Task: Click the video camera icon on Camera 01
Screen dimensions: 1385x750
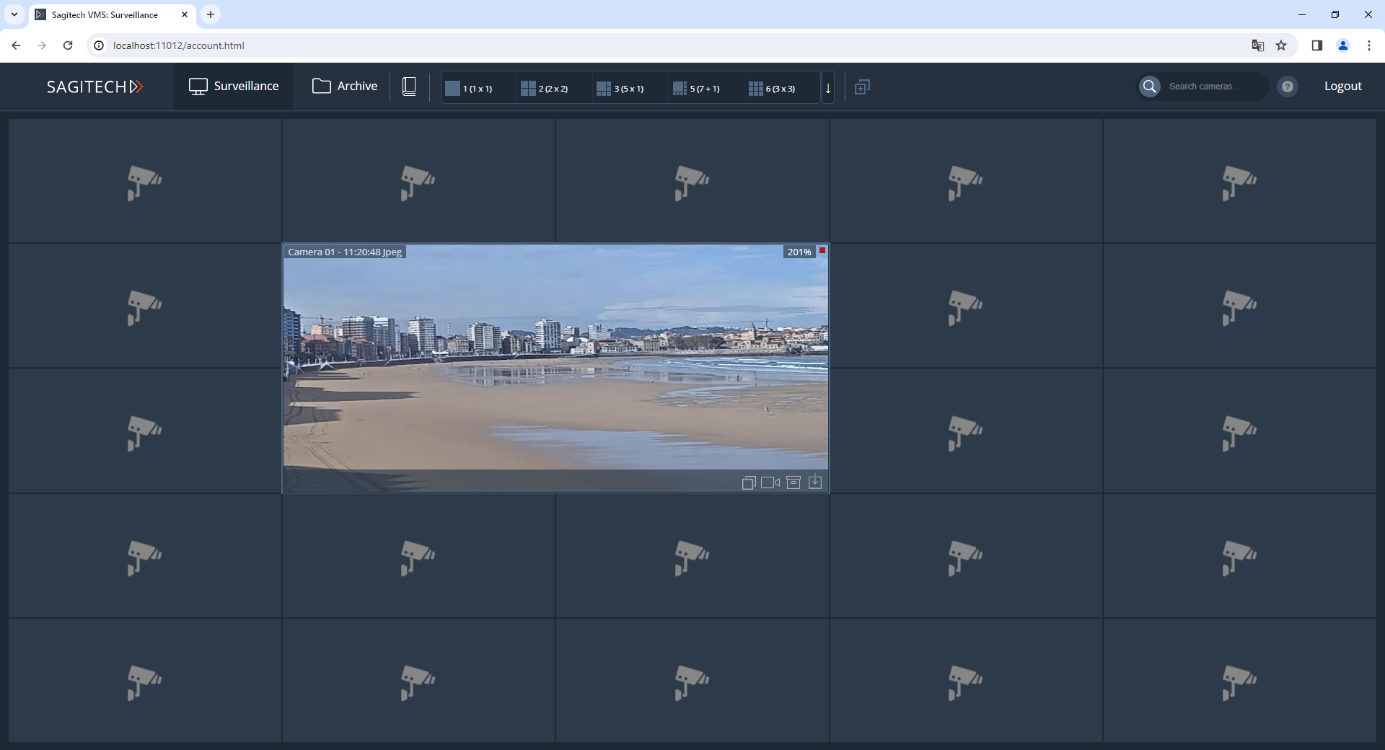Action: click(770, 483)
